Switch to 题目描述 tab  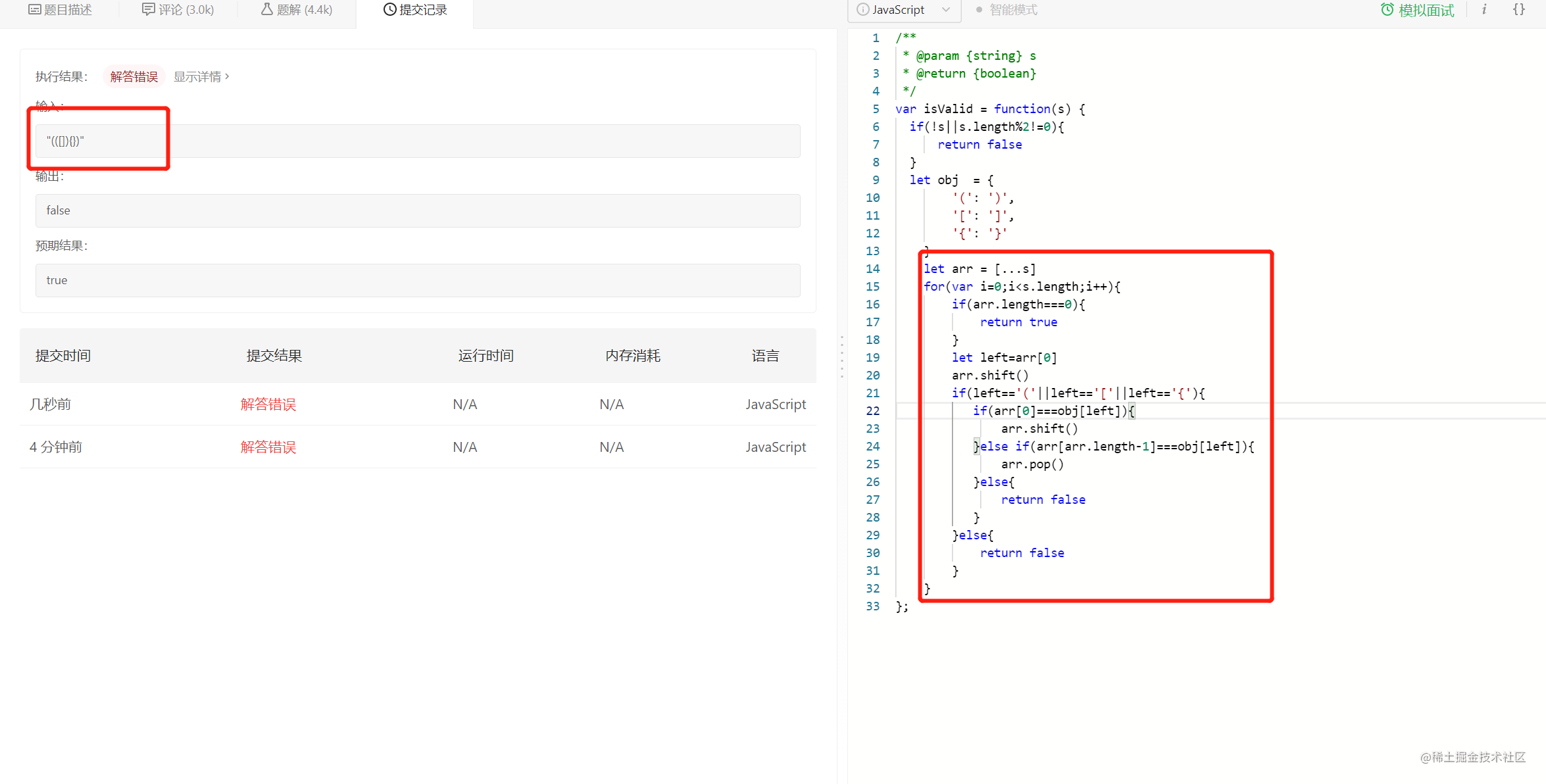coord(61,10)
